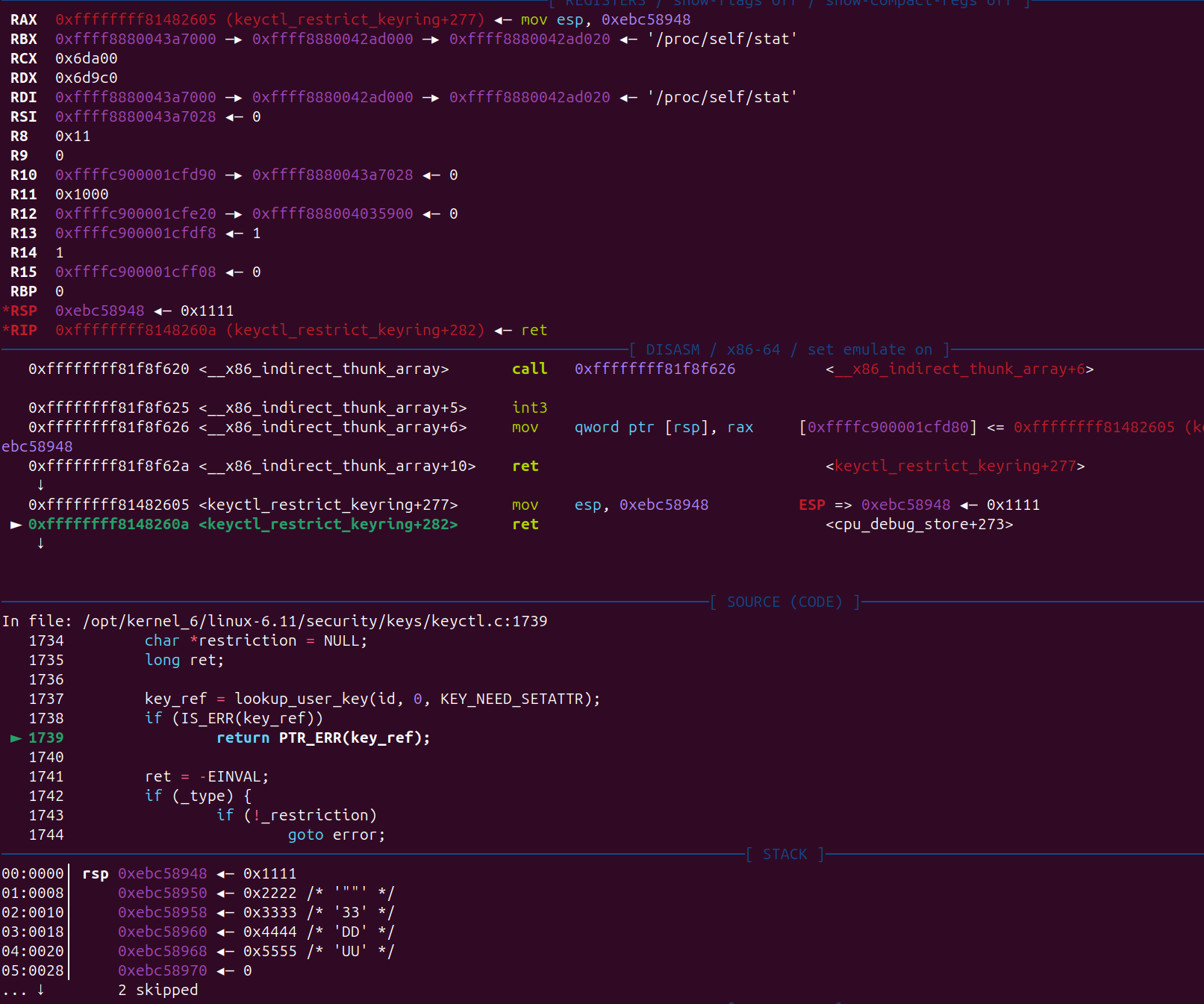The height and width of the screenshot is (1004, 1204).
Task: Click 'qword ptr [rsp], rax' operand
Action: [664, 427]
